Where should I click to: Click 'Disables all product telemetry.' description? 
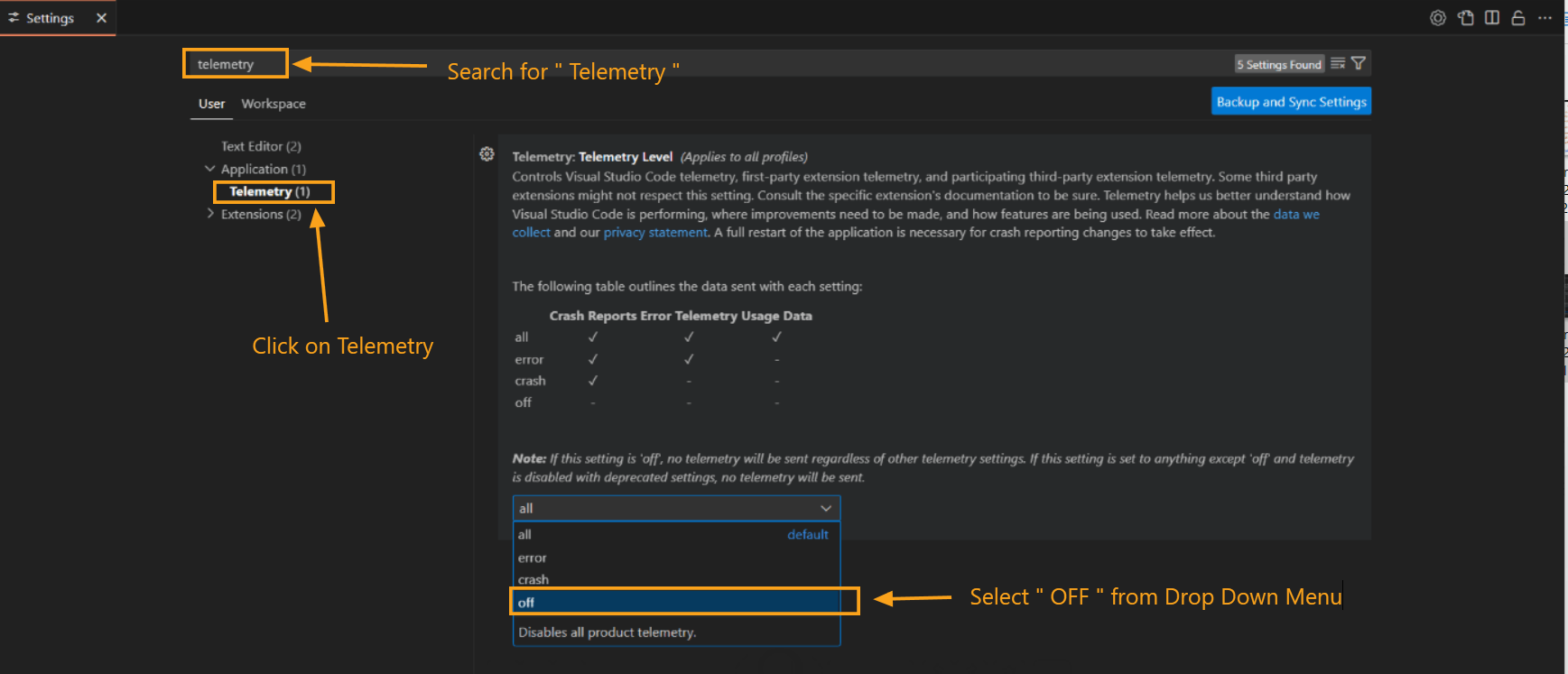coord(608,632)
